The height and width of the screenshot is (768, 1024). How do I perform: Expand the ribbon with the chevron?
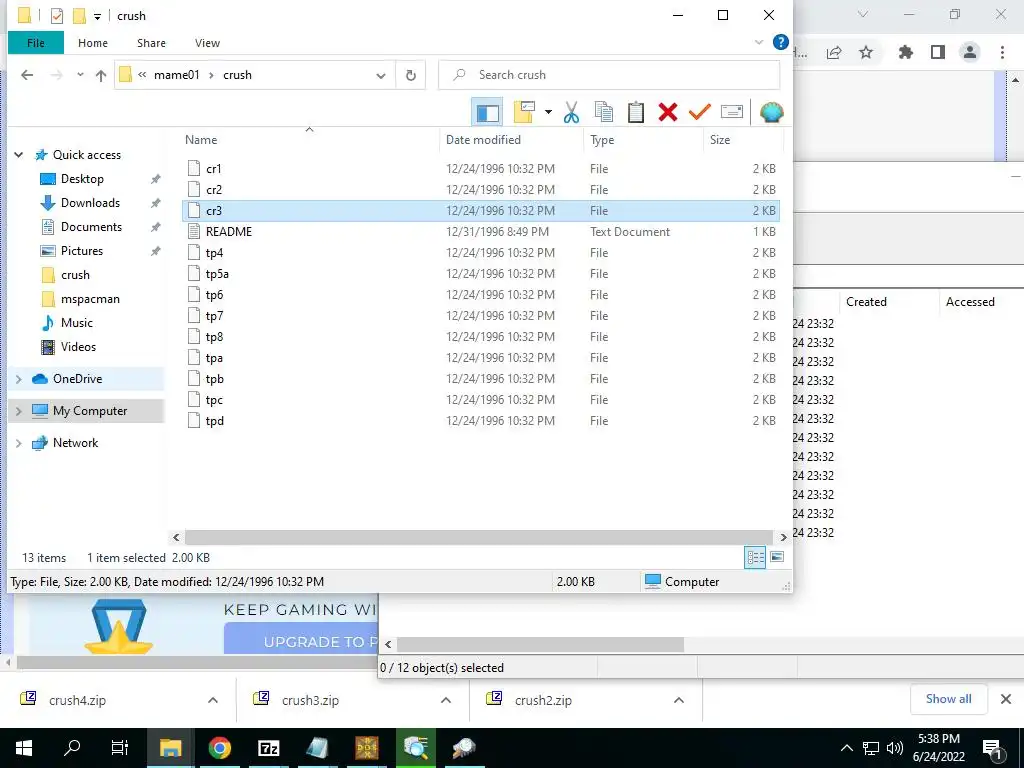point(759,42)
